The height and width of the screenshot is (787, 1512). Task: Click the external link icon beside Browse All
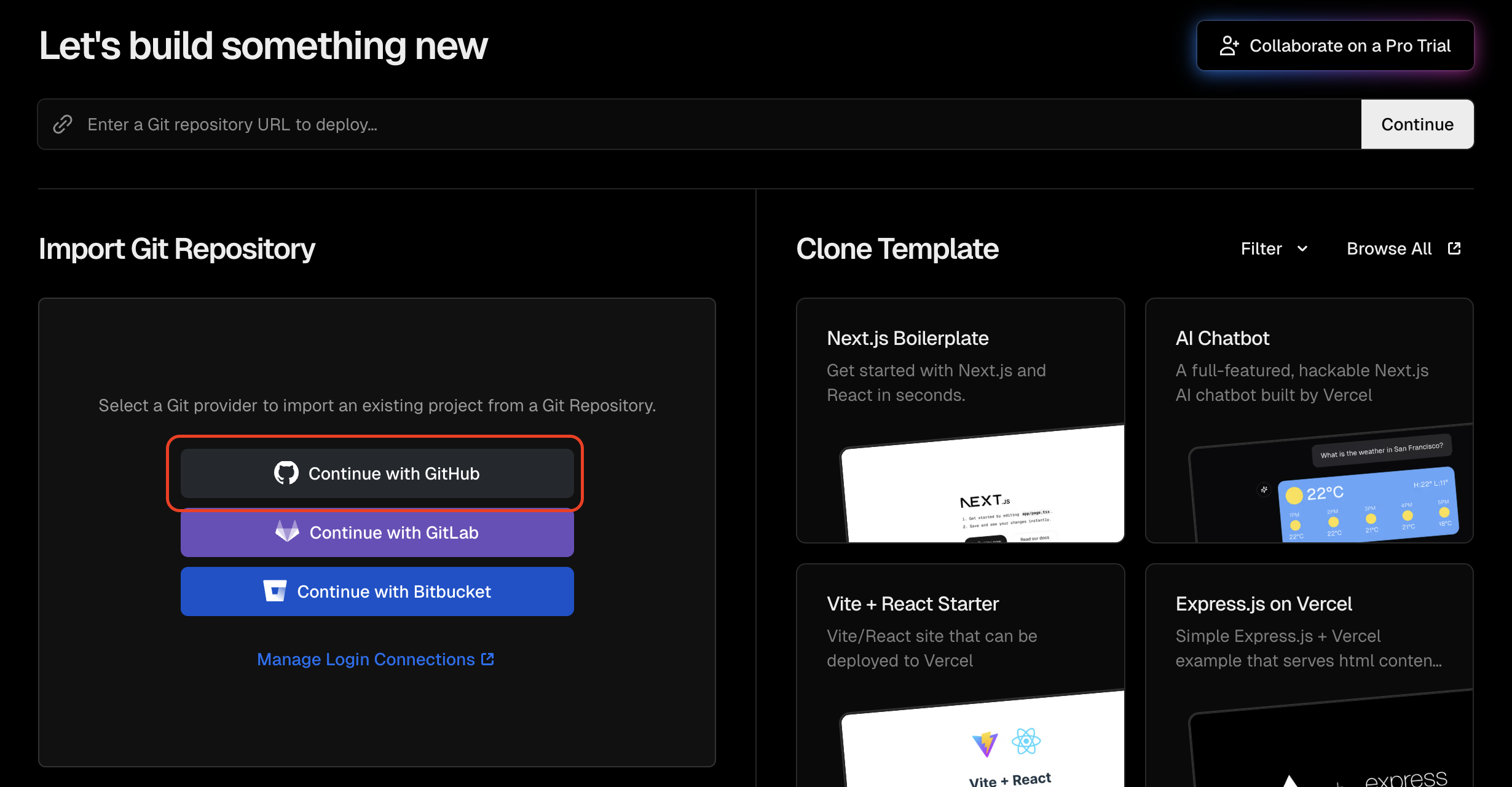coord(1454,248)
